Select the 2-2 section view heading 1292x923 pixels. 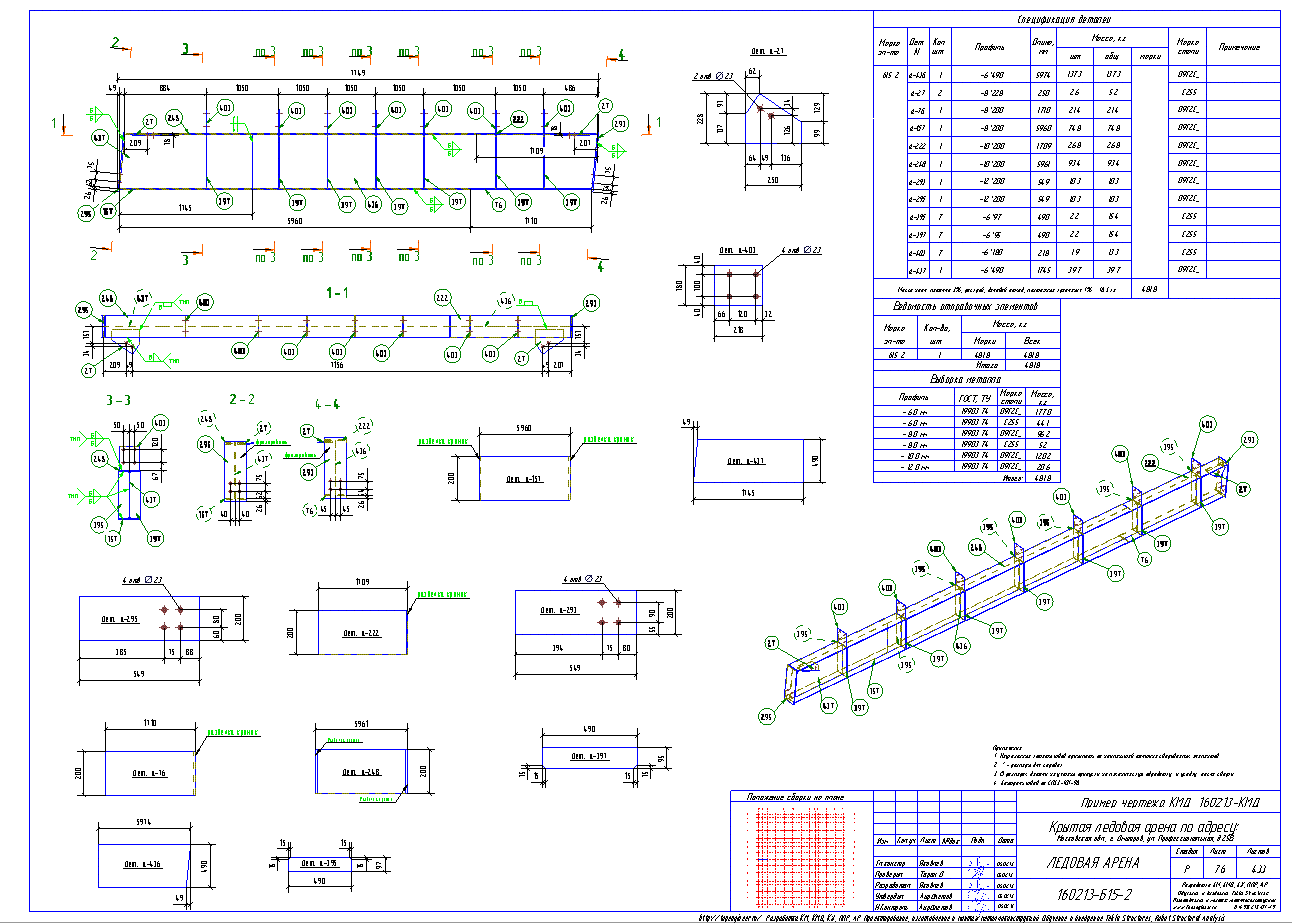(240, 399)
